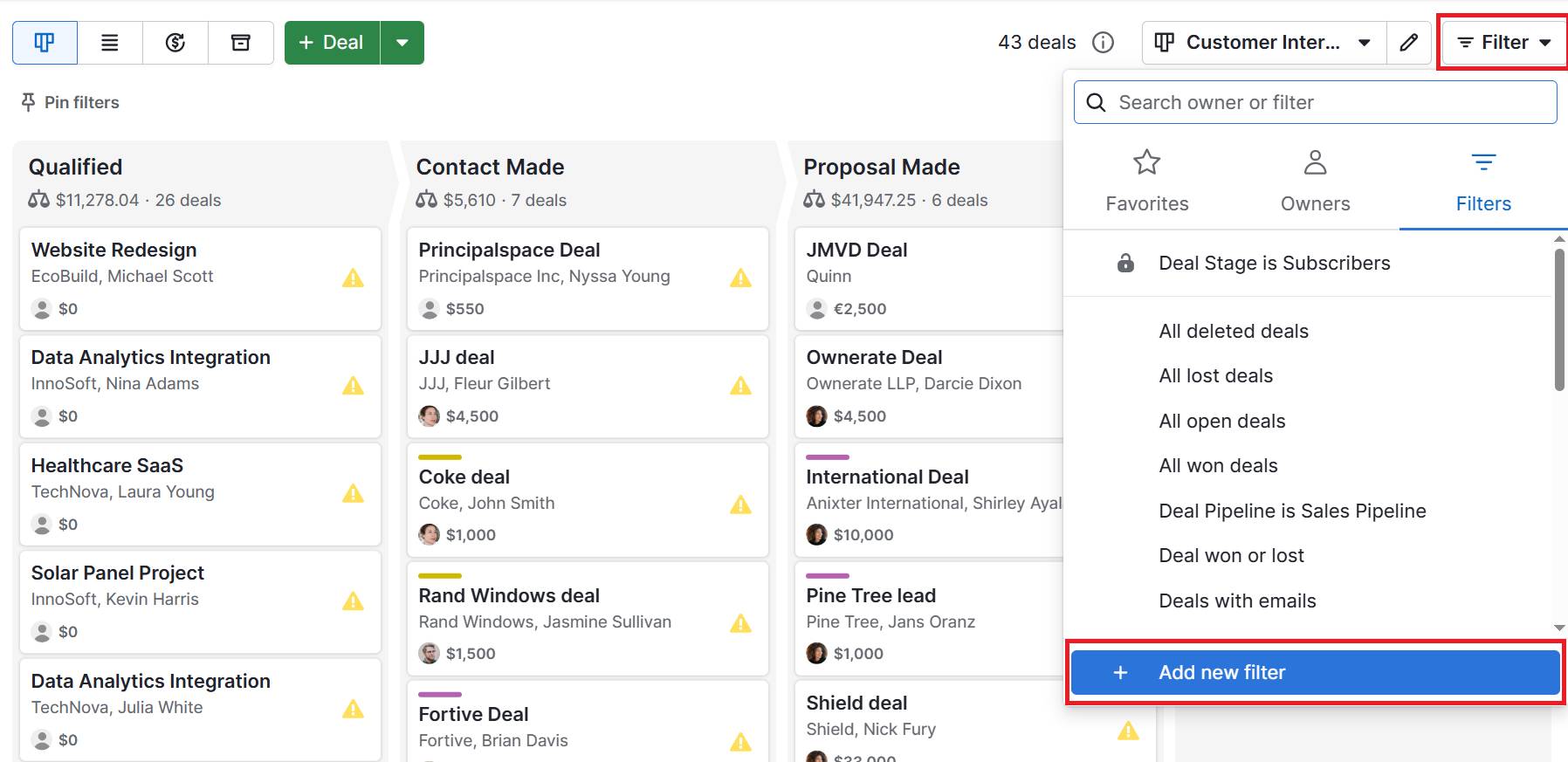Open the Pine Tree lead title
The image size is (1568, 762).
pos(870,595)
